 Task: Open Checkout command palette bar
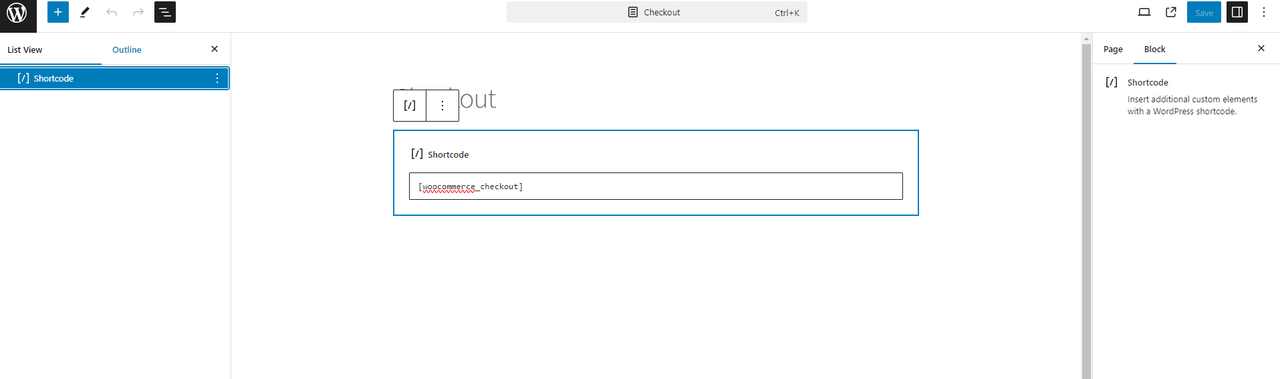pyautogui.click(x=657, y=13)
